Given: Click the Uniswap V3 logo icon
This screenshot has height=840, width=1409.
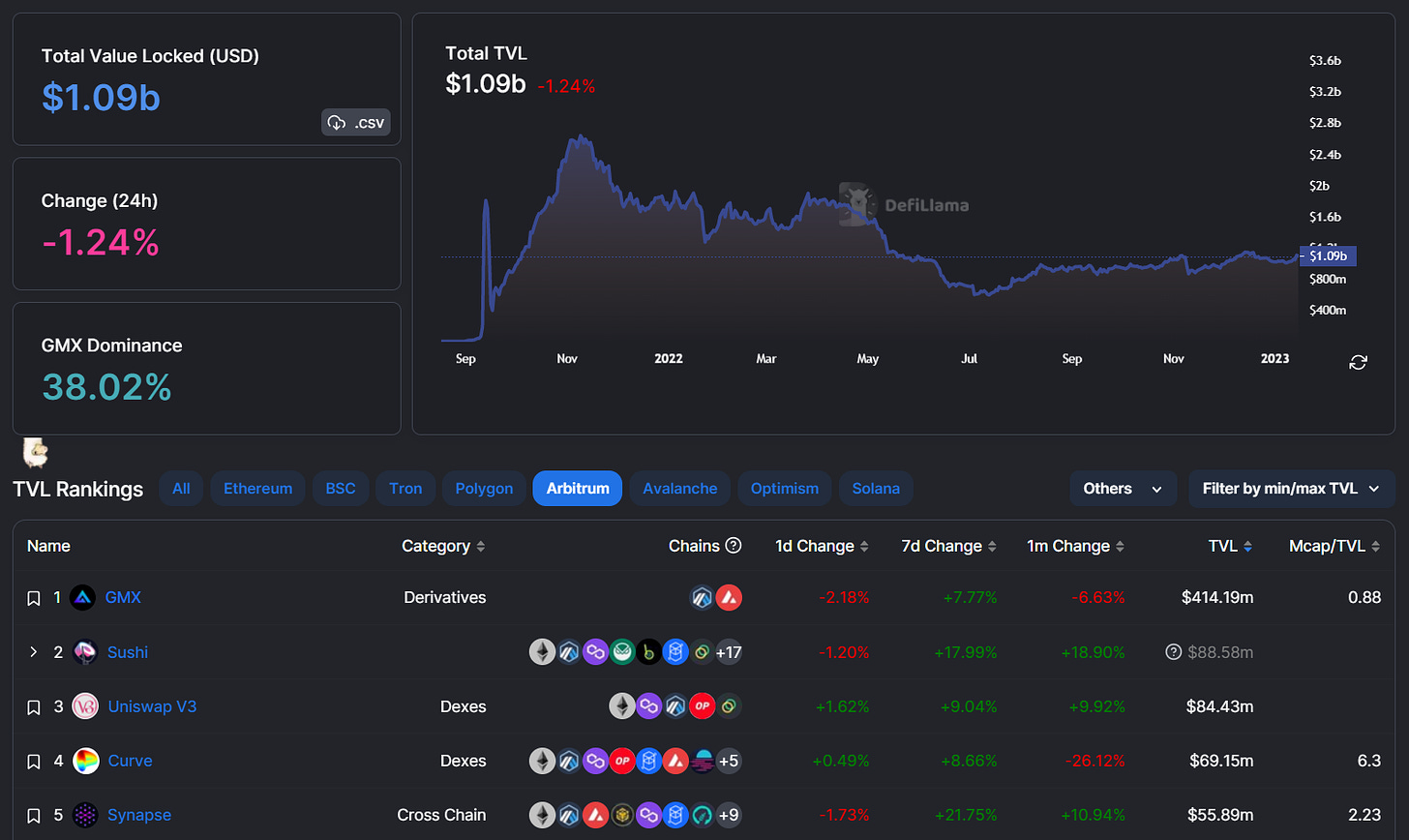Looking at the screenshot, I should (85, 706).
